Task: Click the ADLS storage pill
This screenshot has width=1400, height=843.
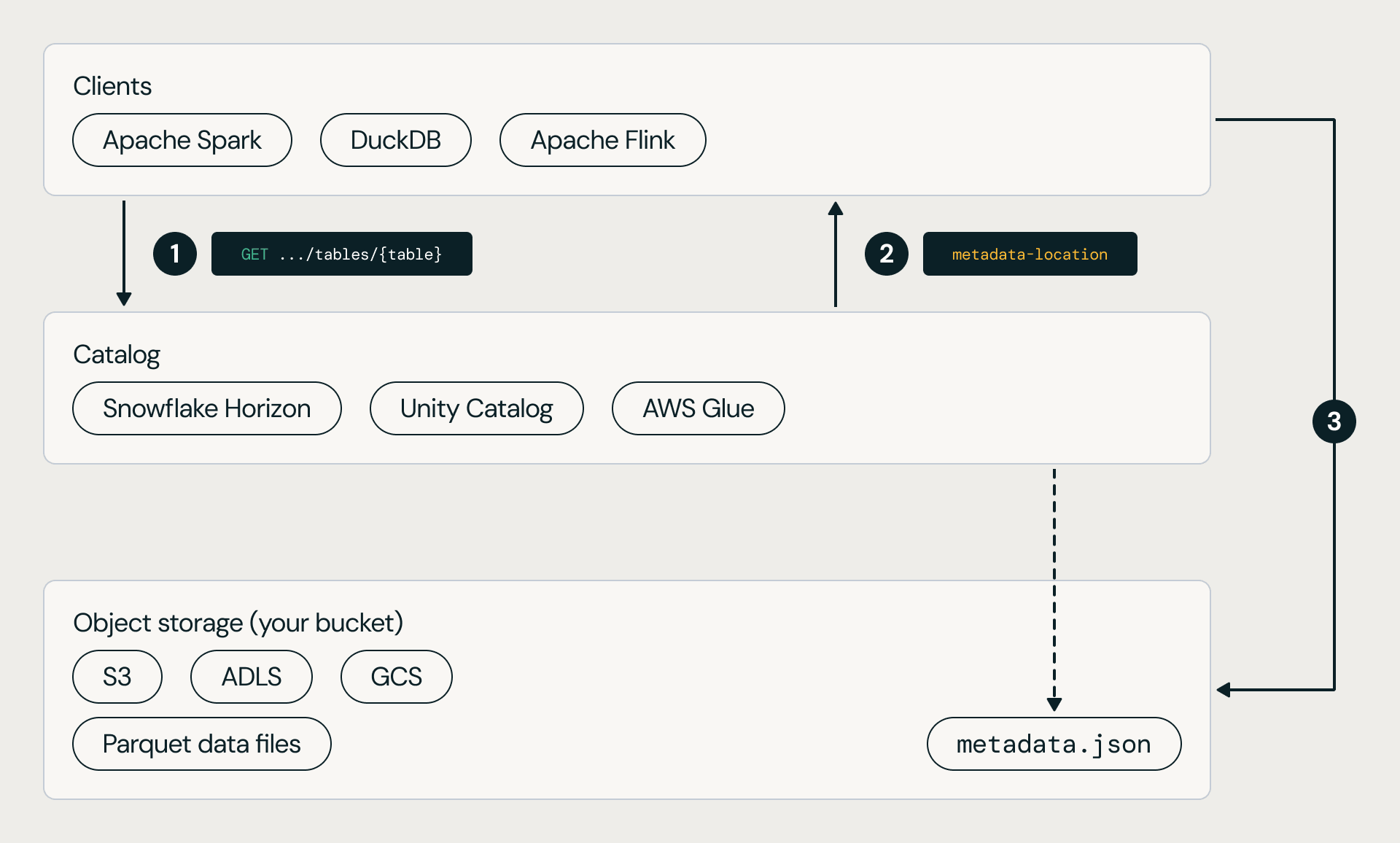Action: click(x=252, y=677)
